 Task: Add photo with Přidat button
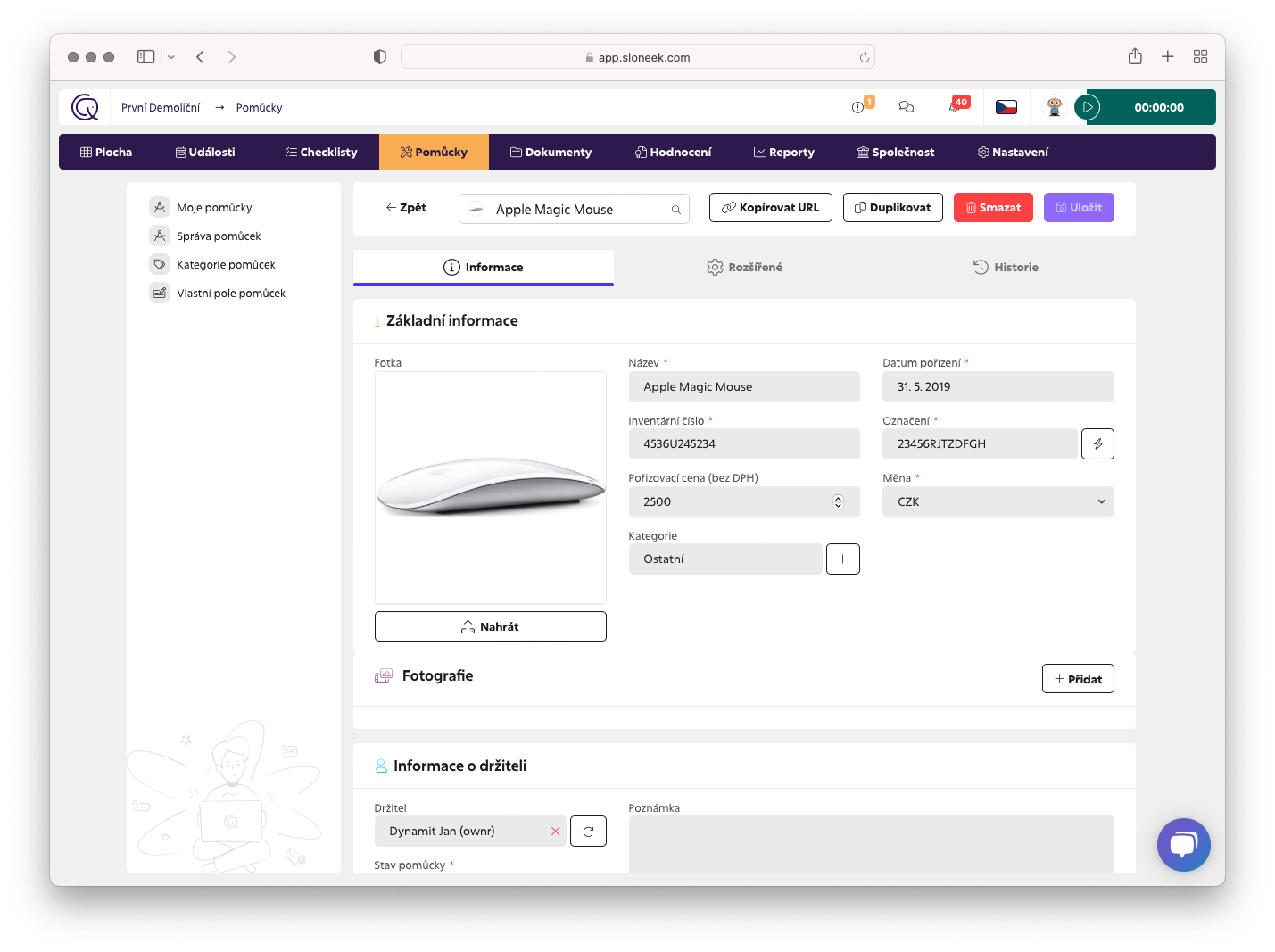pos(1078,678)
